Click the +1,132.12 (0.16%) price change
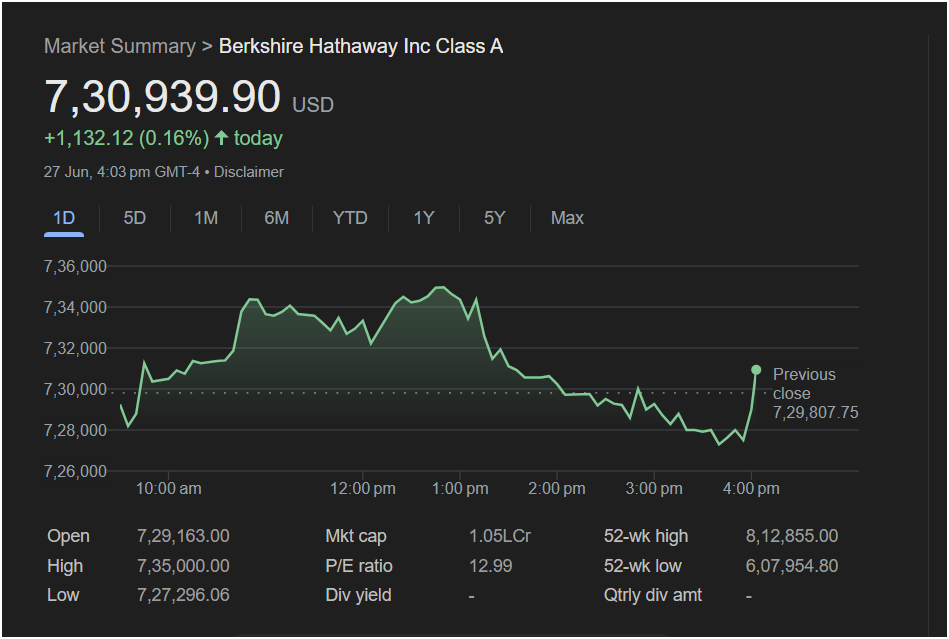949x639 pixels. 126,138
